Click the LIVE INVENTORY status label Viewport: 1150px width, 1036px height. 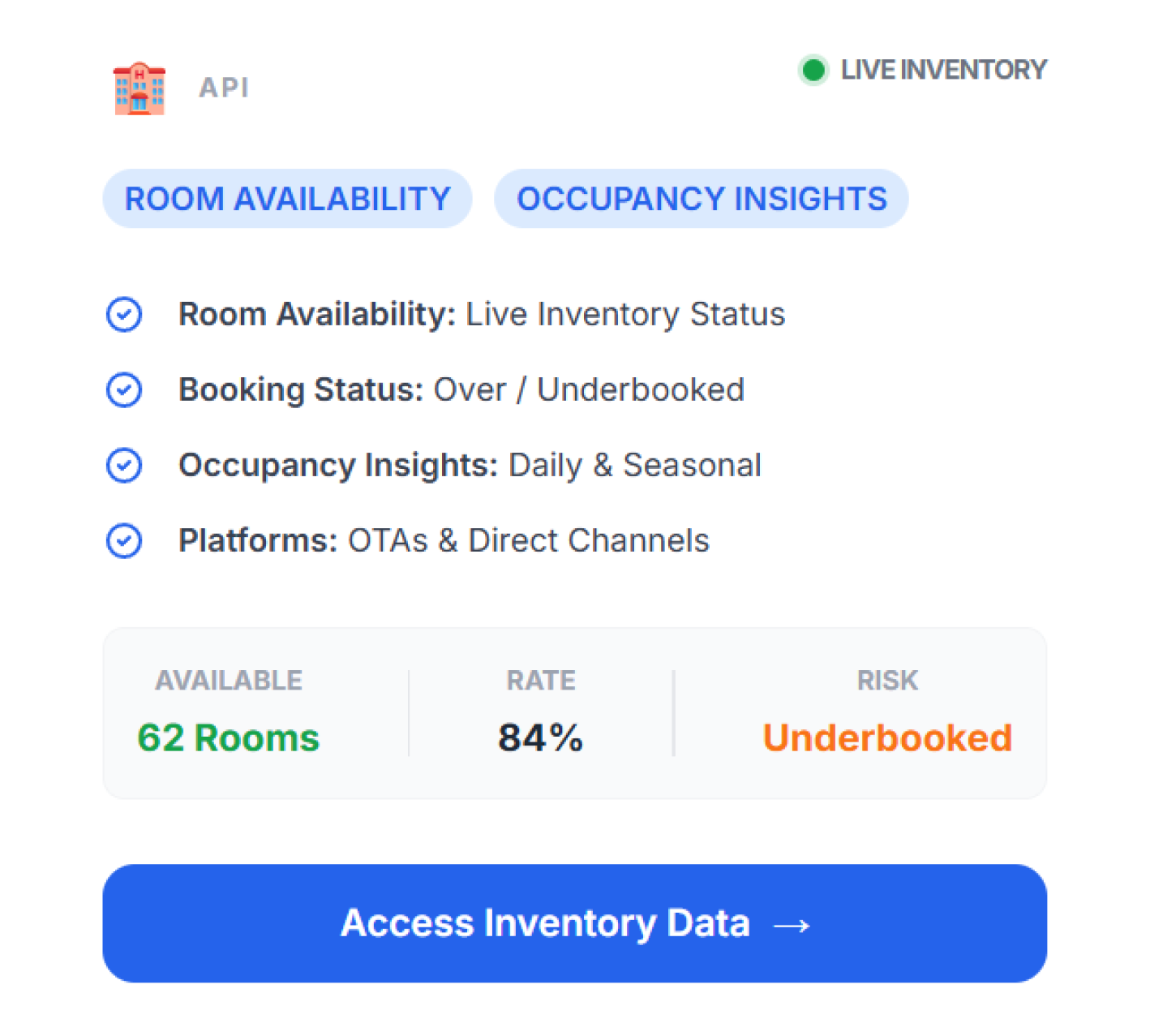pos(943,71)
